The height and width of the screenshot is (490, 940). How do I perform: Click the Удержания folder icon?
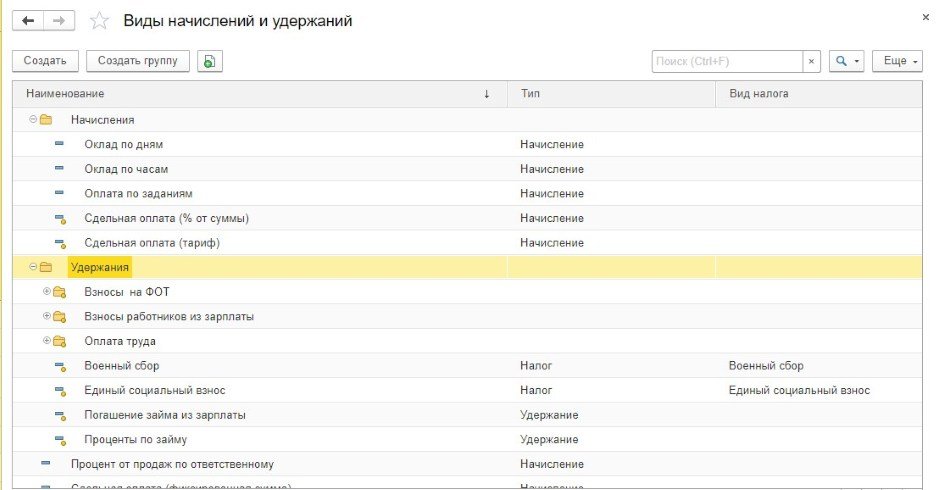46,267
